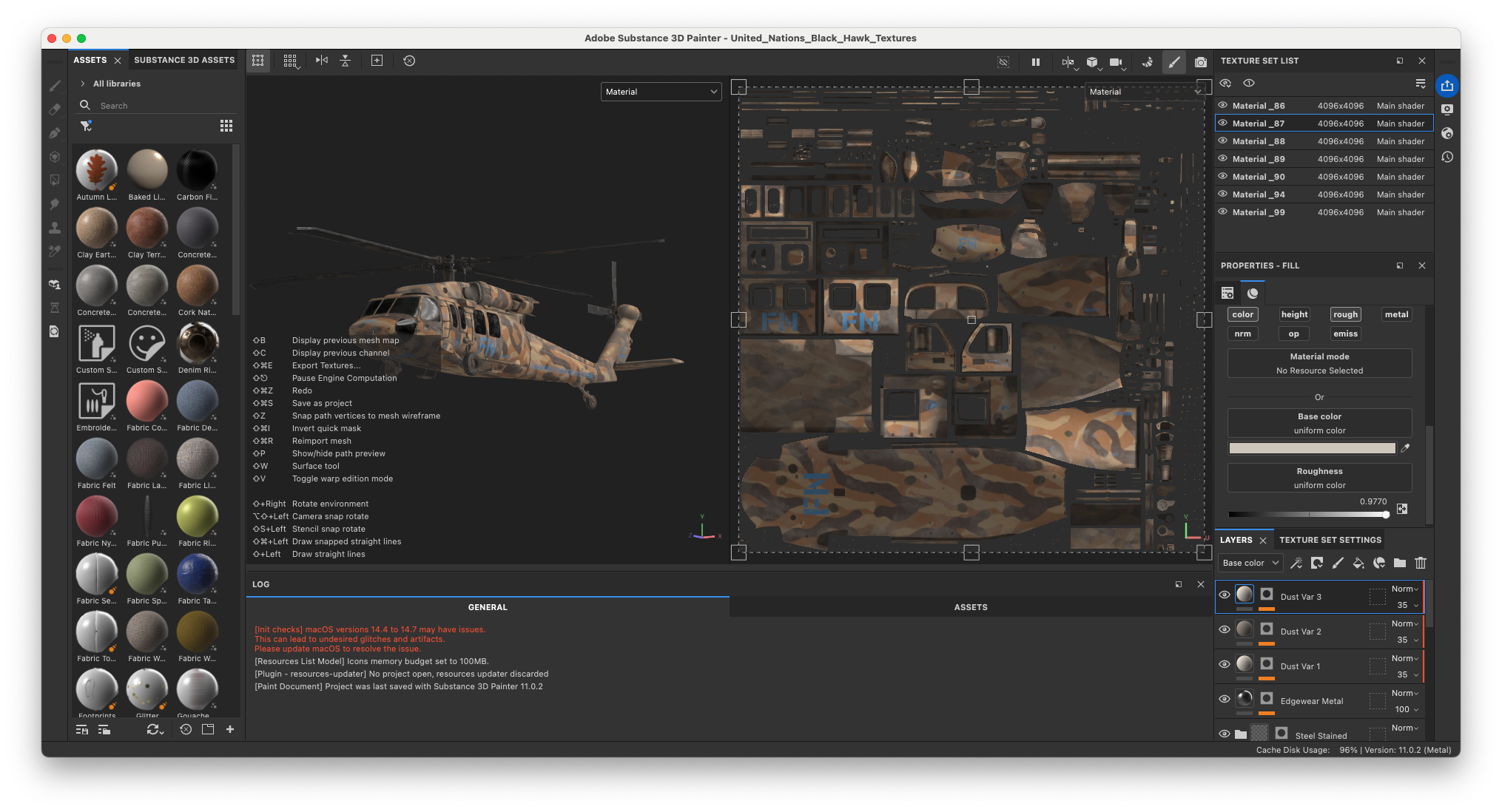Add a new folder in Layers panel

(1400, 563)
